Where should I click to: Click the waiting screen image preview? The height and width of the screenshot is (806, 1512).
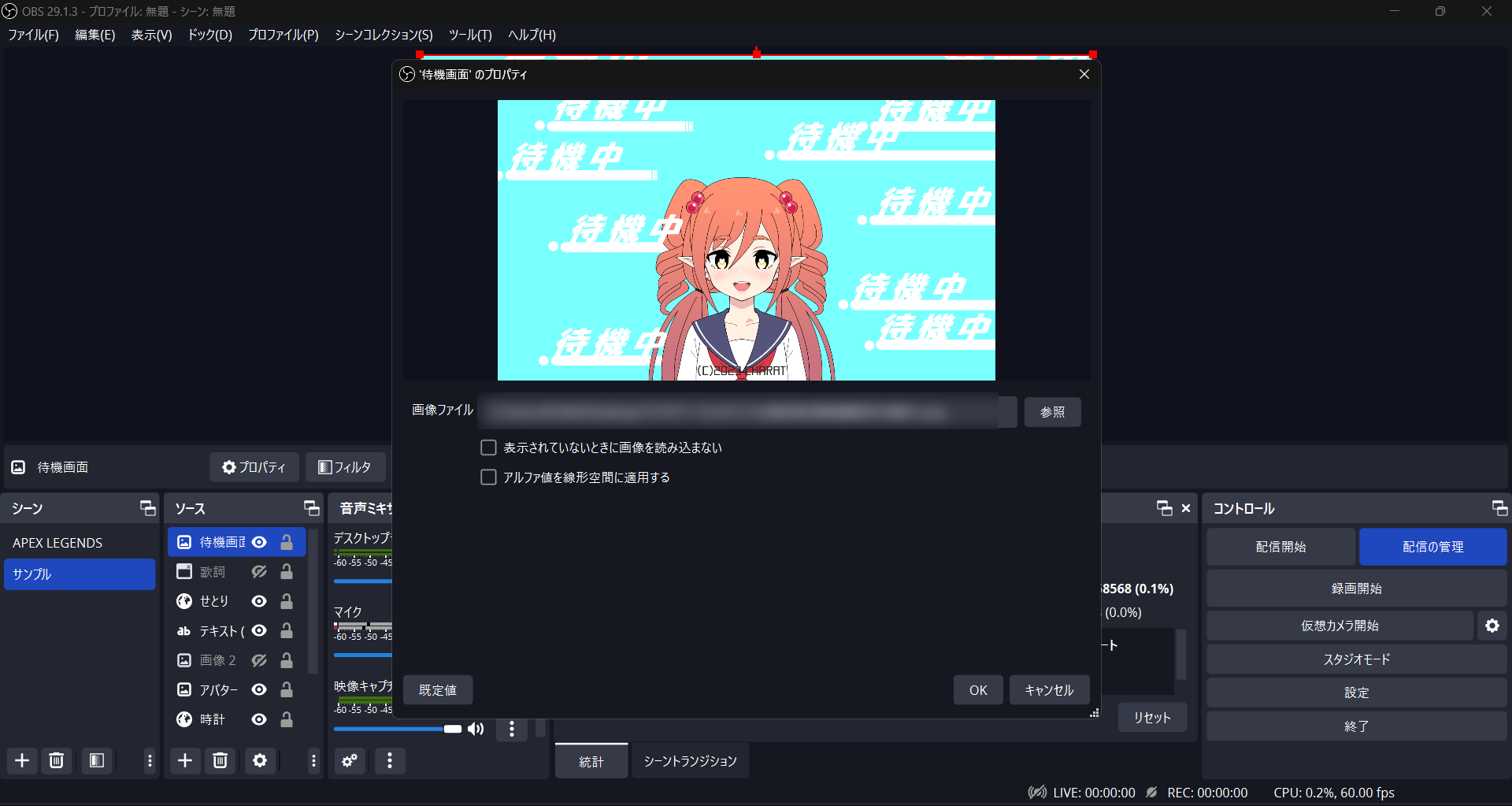point(747,240)
